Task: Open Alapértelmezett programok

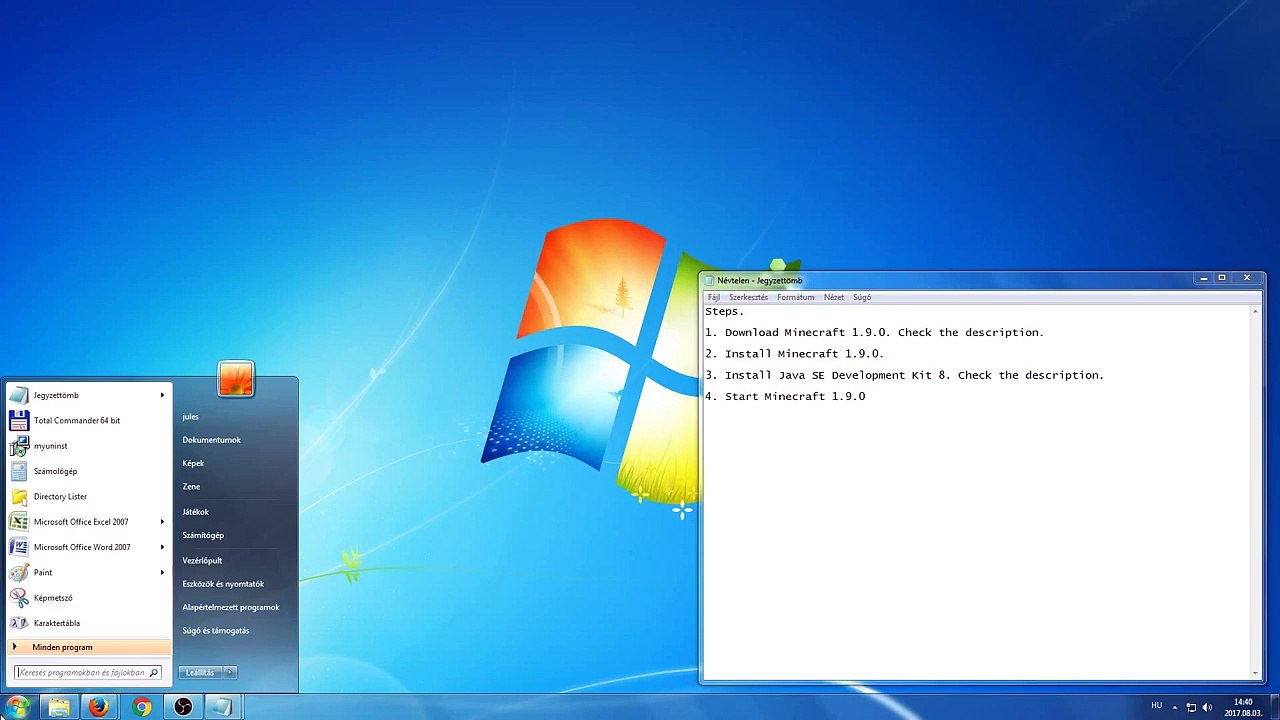Action: (x=231, y=608)
